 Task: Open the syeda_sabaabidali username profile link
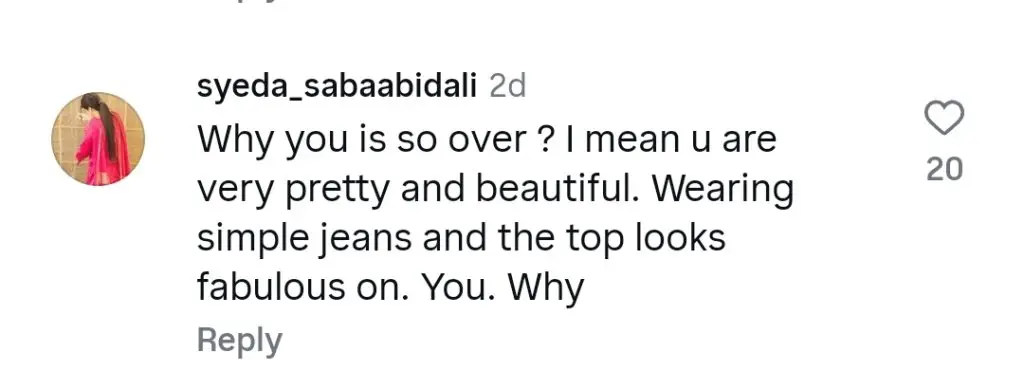click(337, 87)
